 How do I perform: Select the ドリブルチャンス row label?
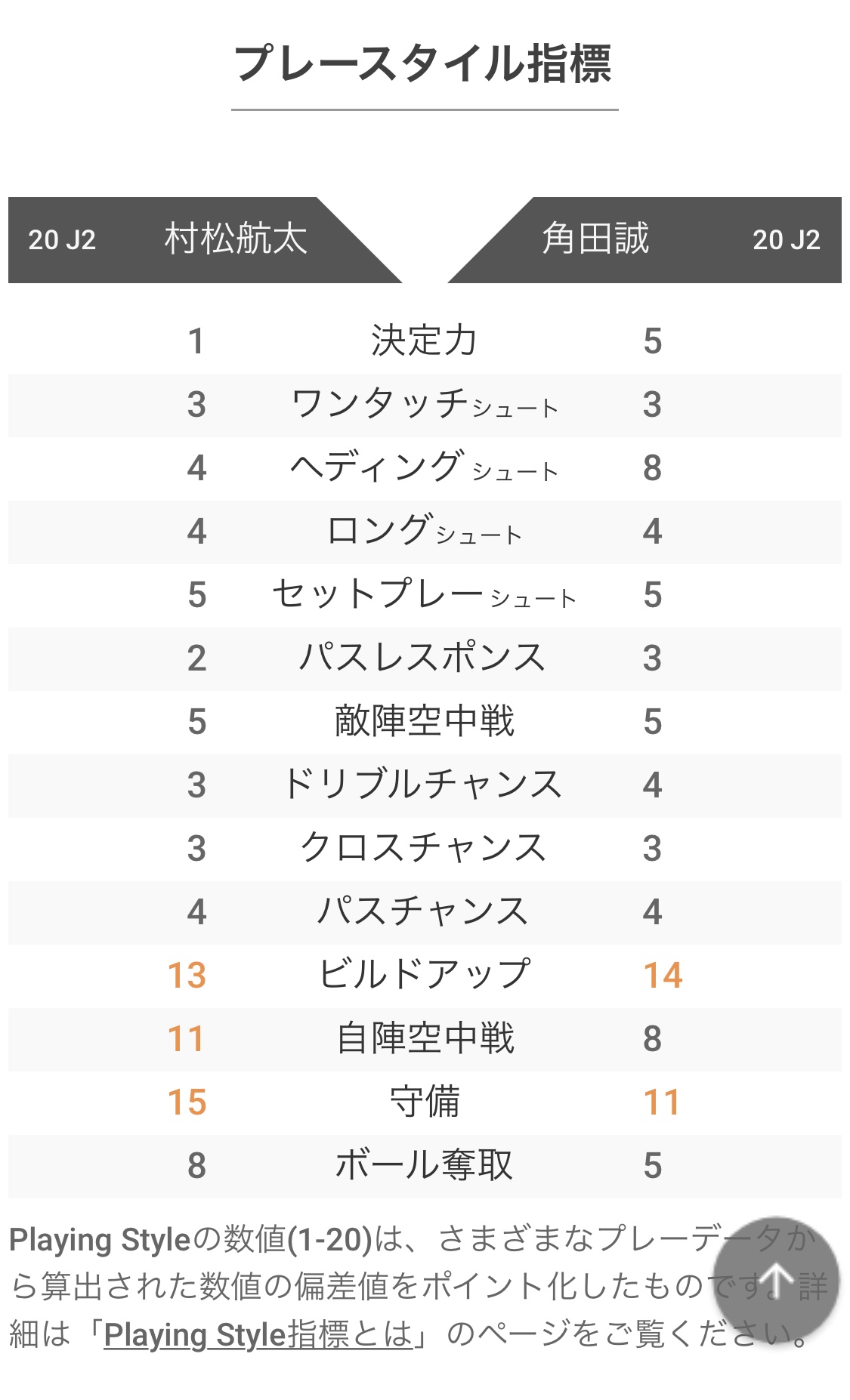422,785
